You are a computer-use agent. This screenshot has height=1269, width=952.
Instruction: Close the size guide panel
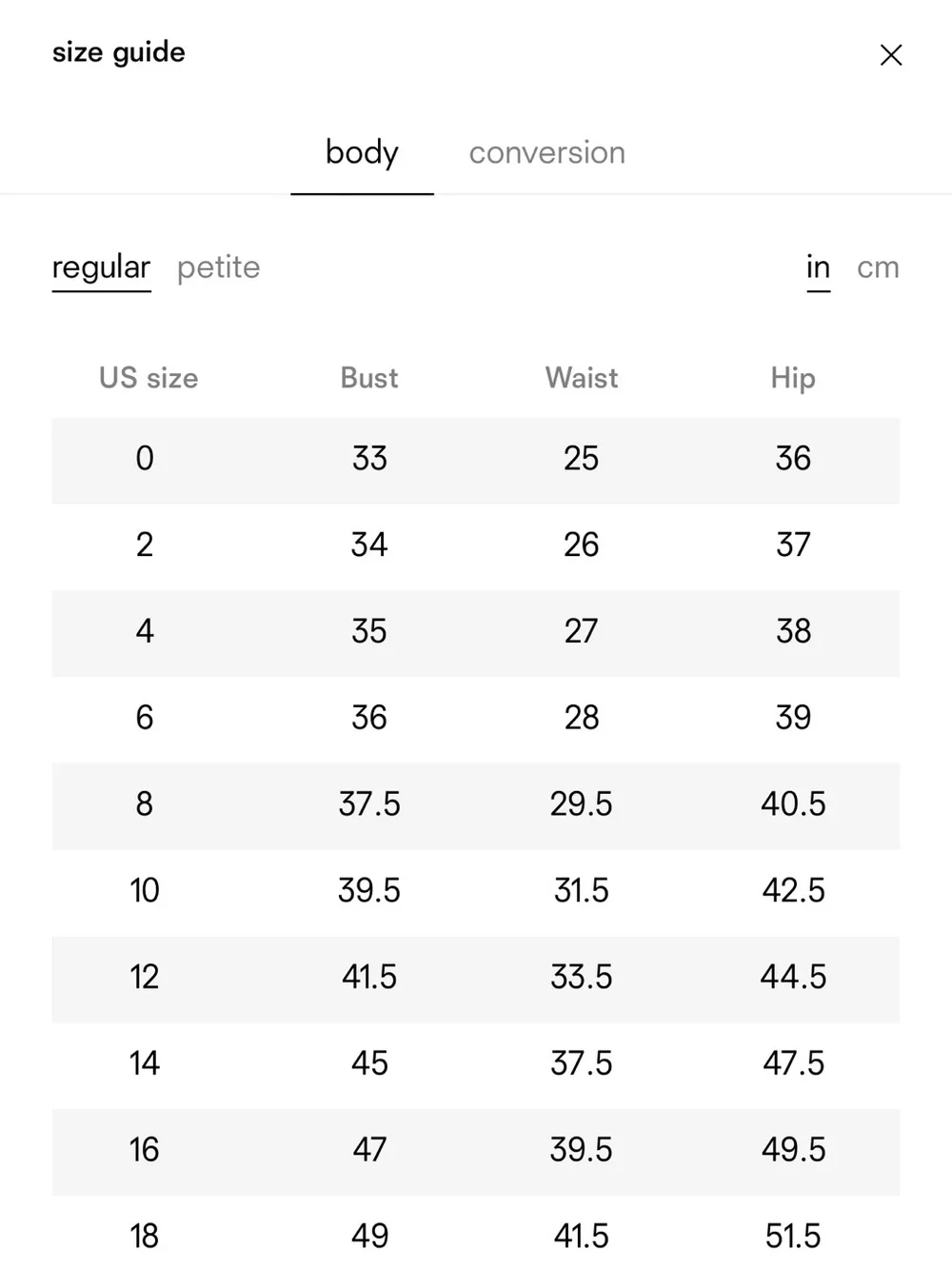click(891, 55)
